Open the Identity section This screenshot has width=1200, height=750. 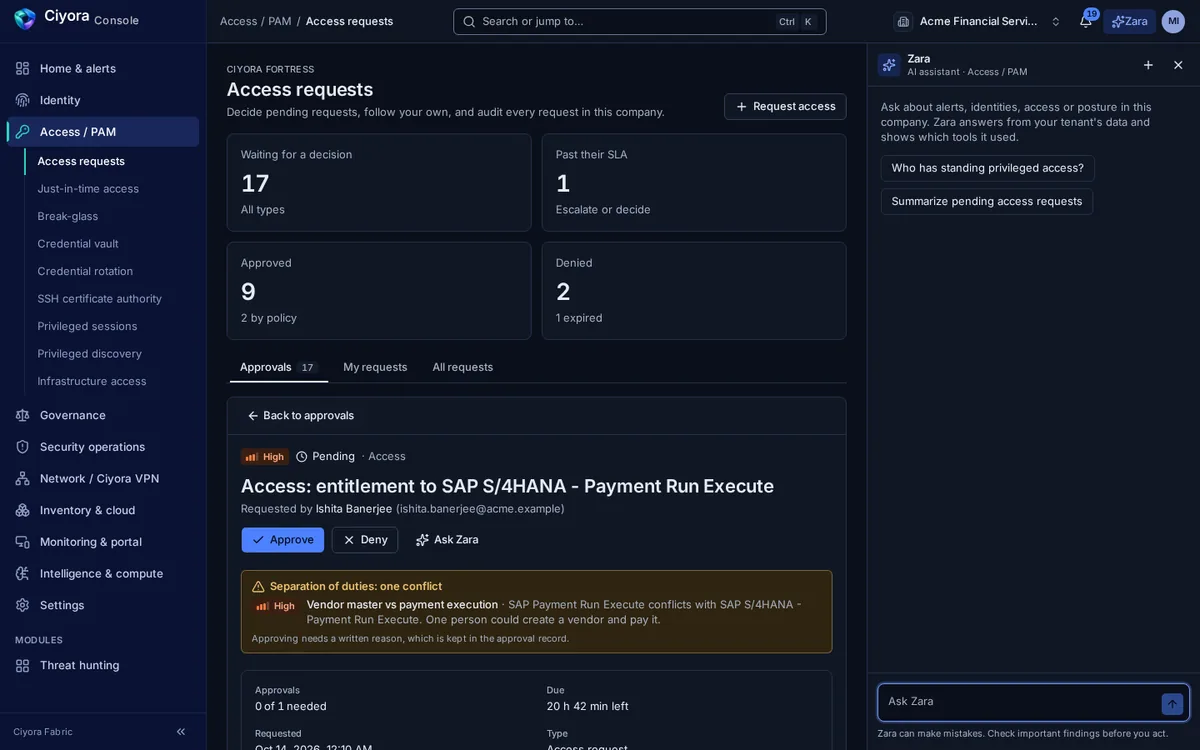coord(103,100)
